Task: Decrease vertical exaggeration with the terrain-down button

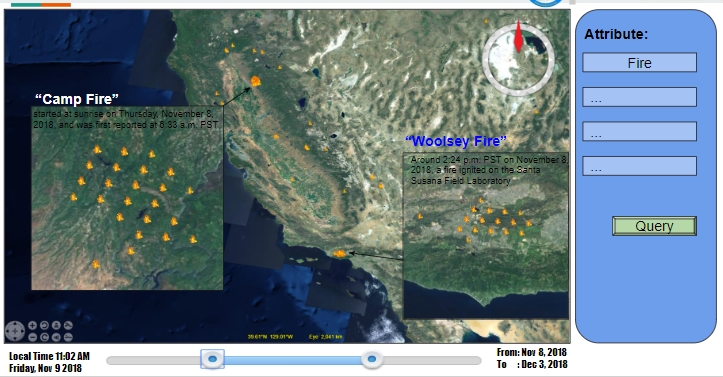Action: coord(68,337)
